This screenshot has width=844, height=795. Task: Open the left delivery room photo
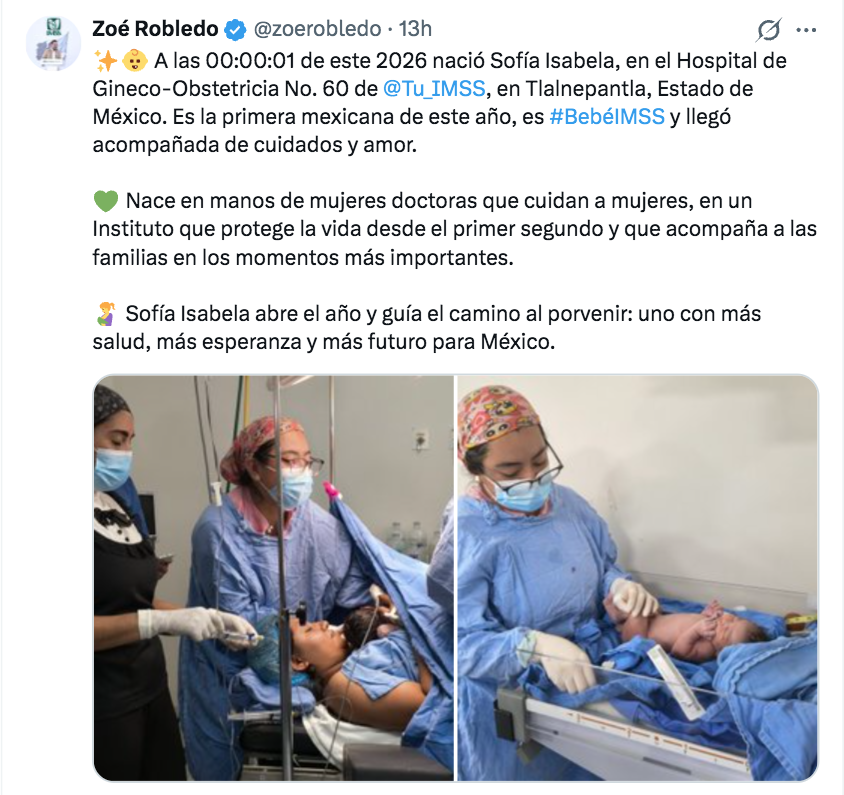273,578
